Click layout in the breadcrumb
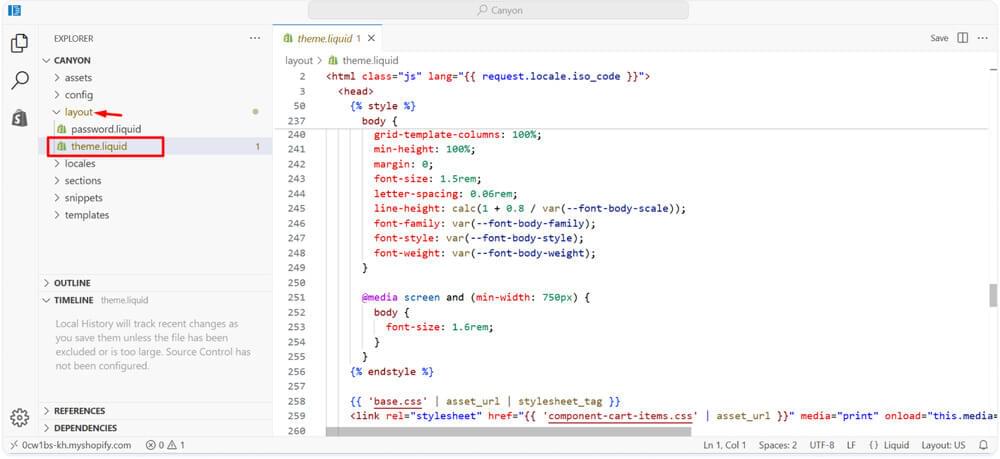This screenshot has height=459, width=1000. coord(298,61)
